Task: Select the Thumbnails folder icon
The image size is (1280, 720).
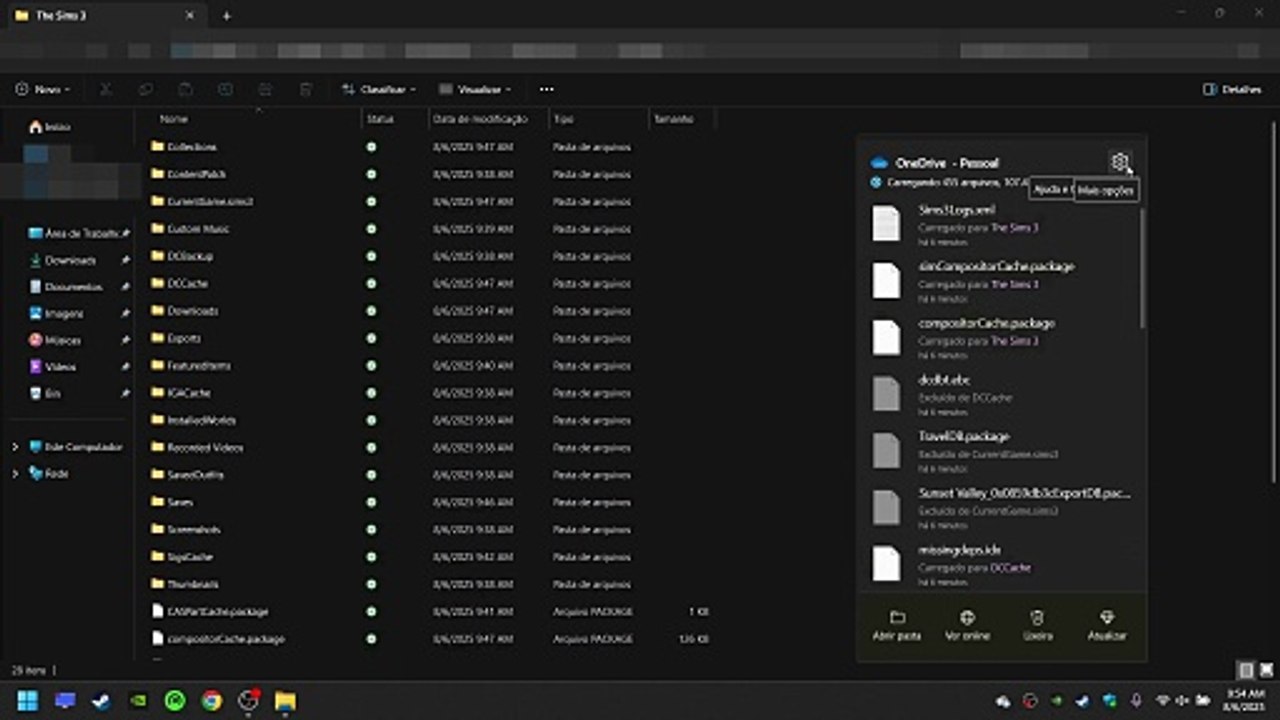Action: [157, 583]
